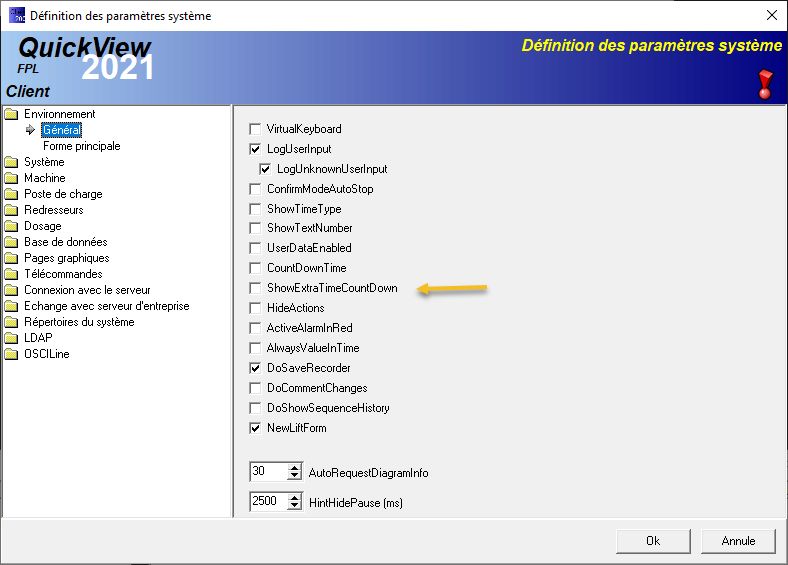The height and width of the screenshot is (565, 788).
Task: Open Echange avec serveur d'entreprise label
Action: 107,306
